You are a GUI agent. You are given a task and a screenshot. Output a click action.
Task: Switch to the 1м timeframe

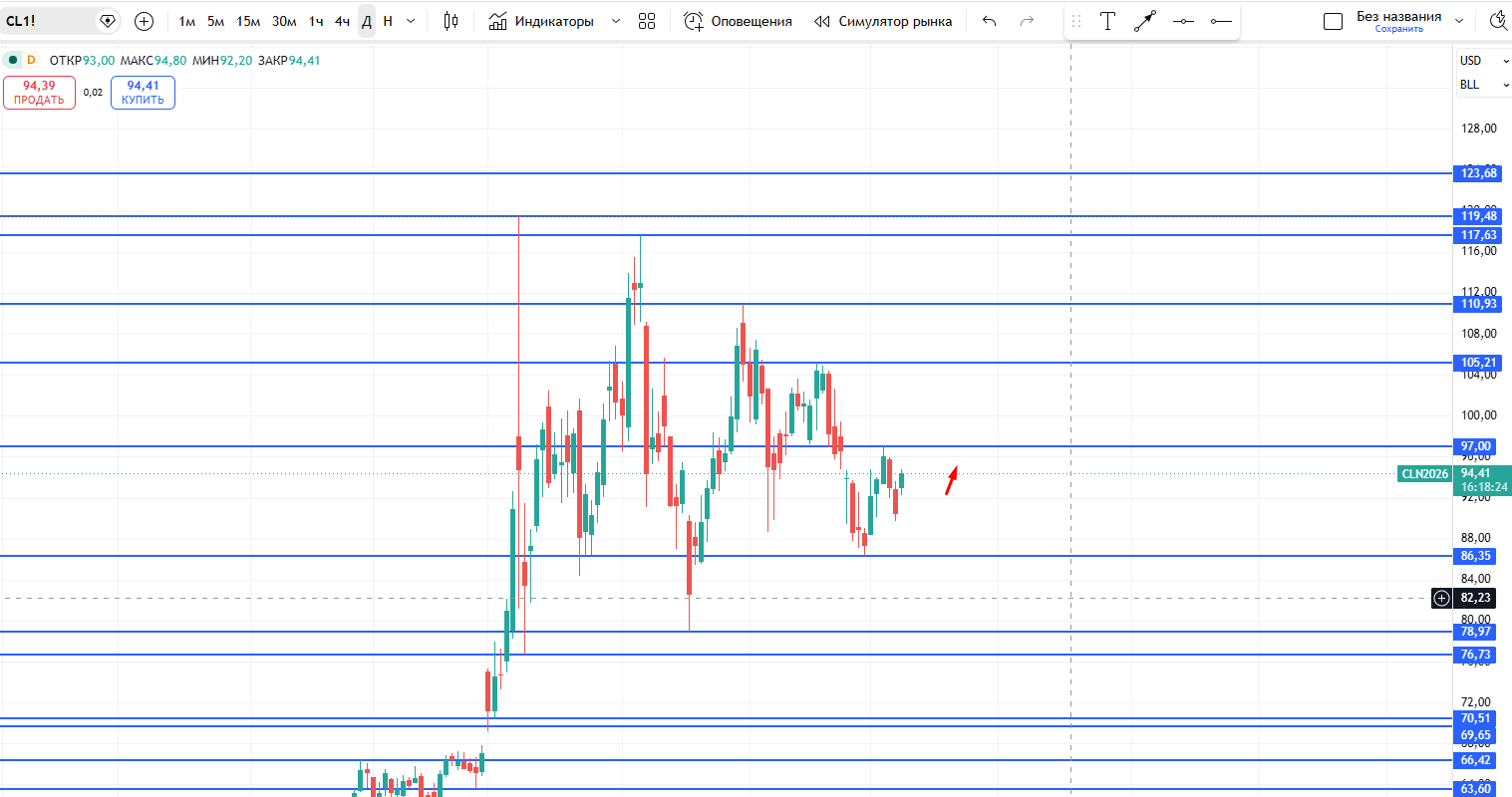pos(186,21)
